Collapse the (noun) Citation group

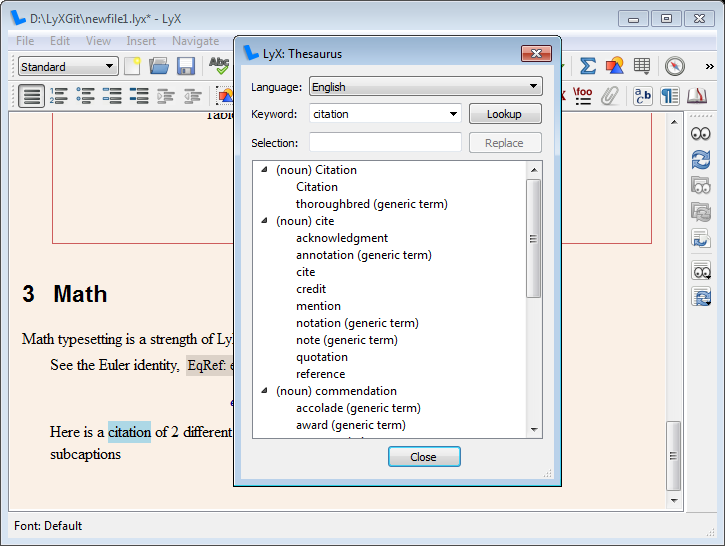click(x=264, y=170)
